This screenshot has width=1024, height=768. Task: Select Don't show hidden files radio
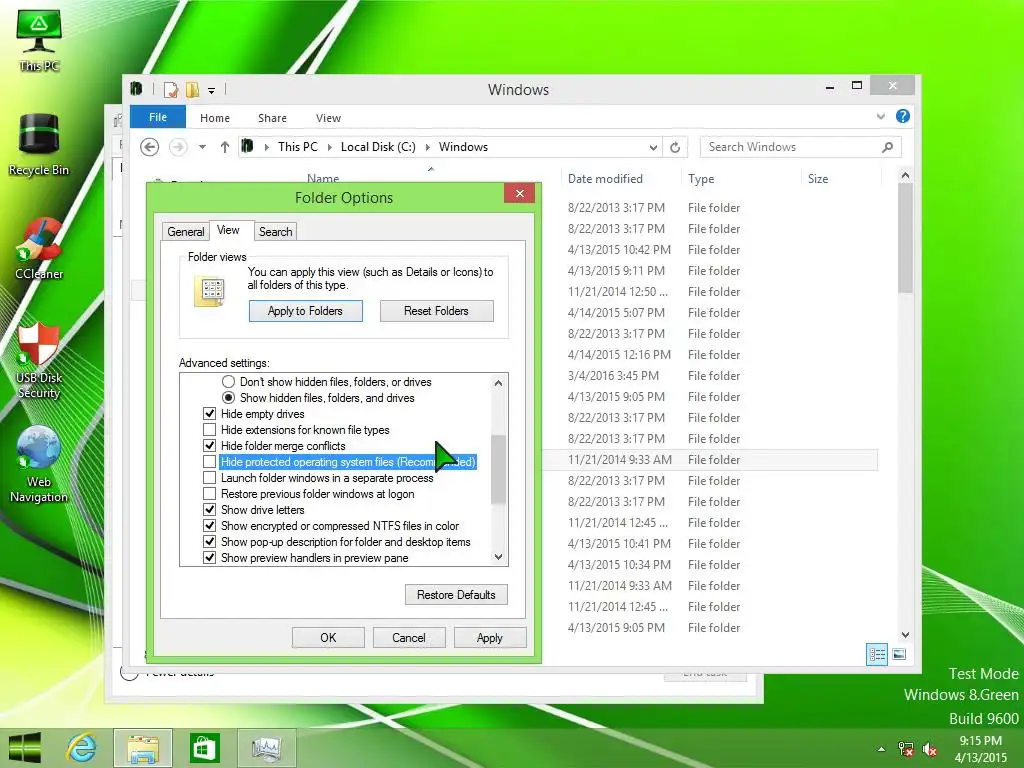point(228,381)
